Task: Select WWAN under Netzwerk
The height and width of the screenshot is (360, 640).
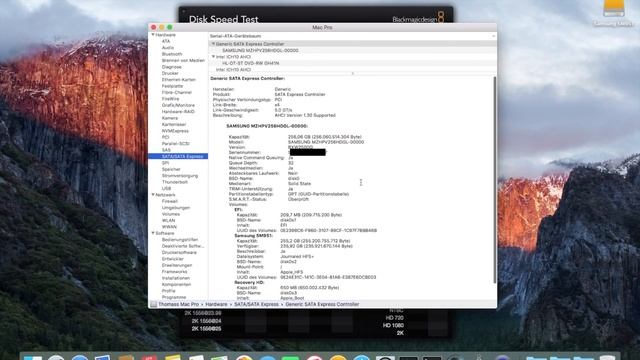Action: (169, 227)
